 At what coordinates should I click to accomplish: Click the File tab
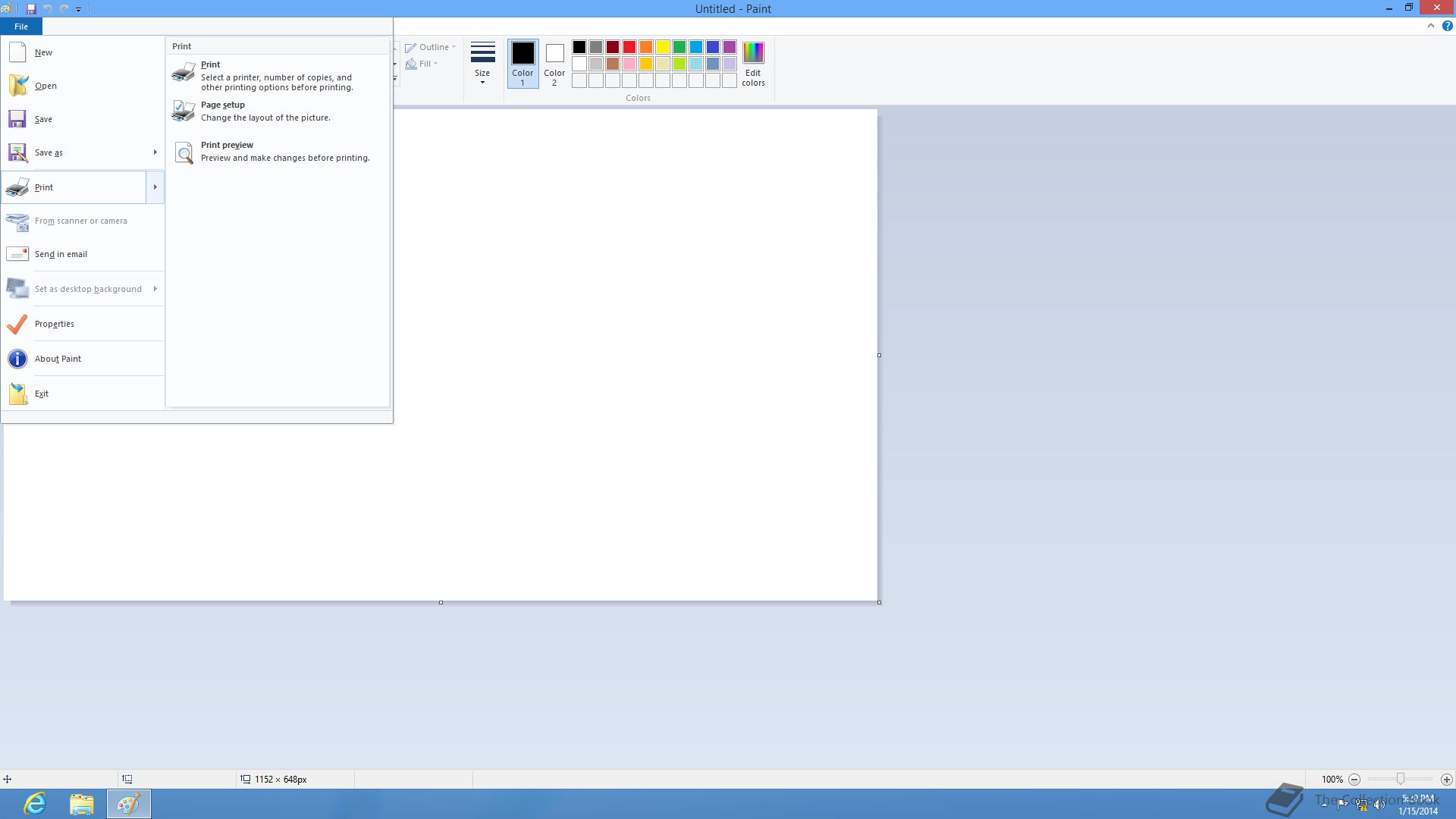21,27
